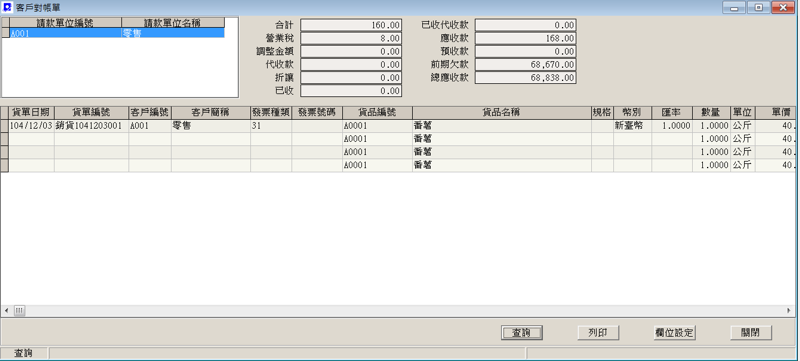800x361 pixels.
Task: Click the 查詢 status bar panel
Action: (x=24, y=353)
